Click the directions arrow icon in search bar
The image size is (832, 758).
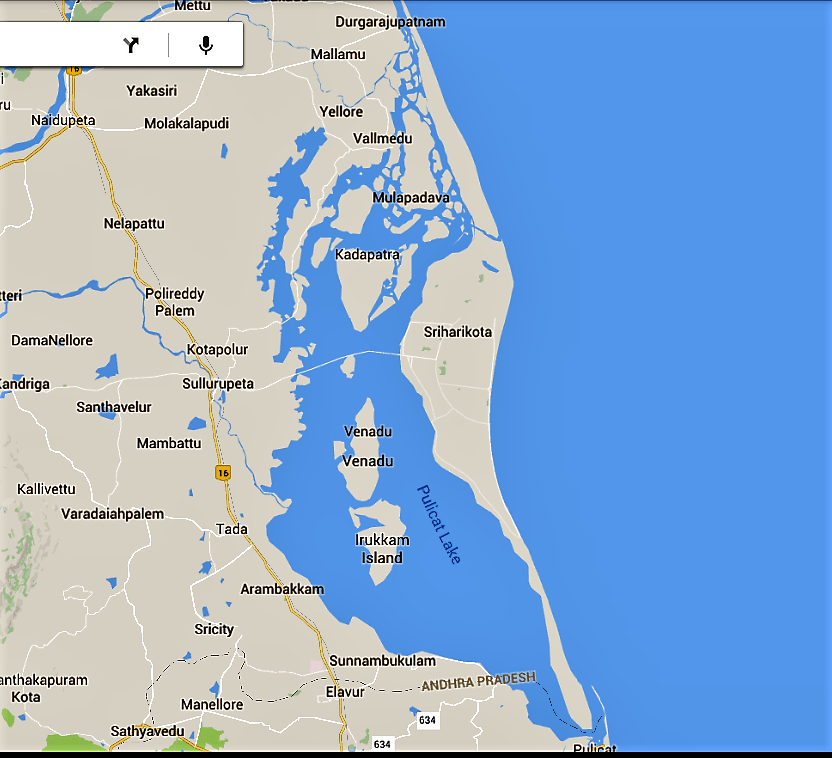(x=132, y=45)
